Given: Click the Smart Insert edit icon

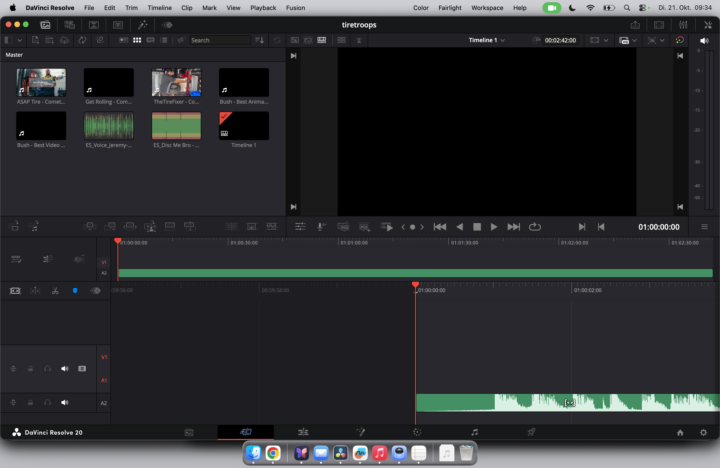Looking at the screenshot, I should pyautogui.click(x=90, y=226).
